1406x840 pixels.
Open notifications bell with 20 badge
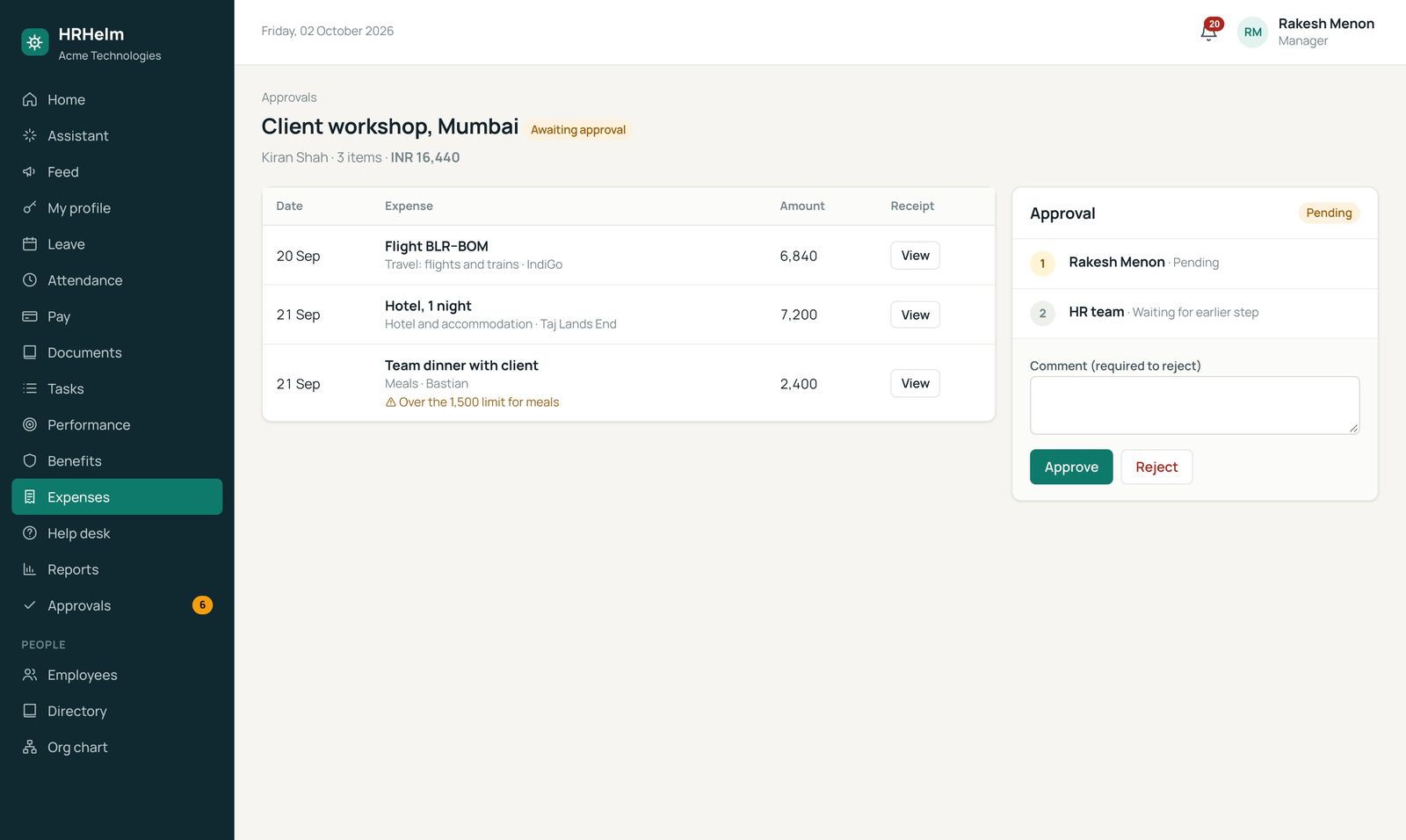tap(1210, 30)
